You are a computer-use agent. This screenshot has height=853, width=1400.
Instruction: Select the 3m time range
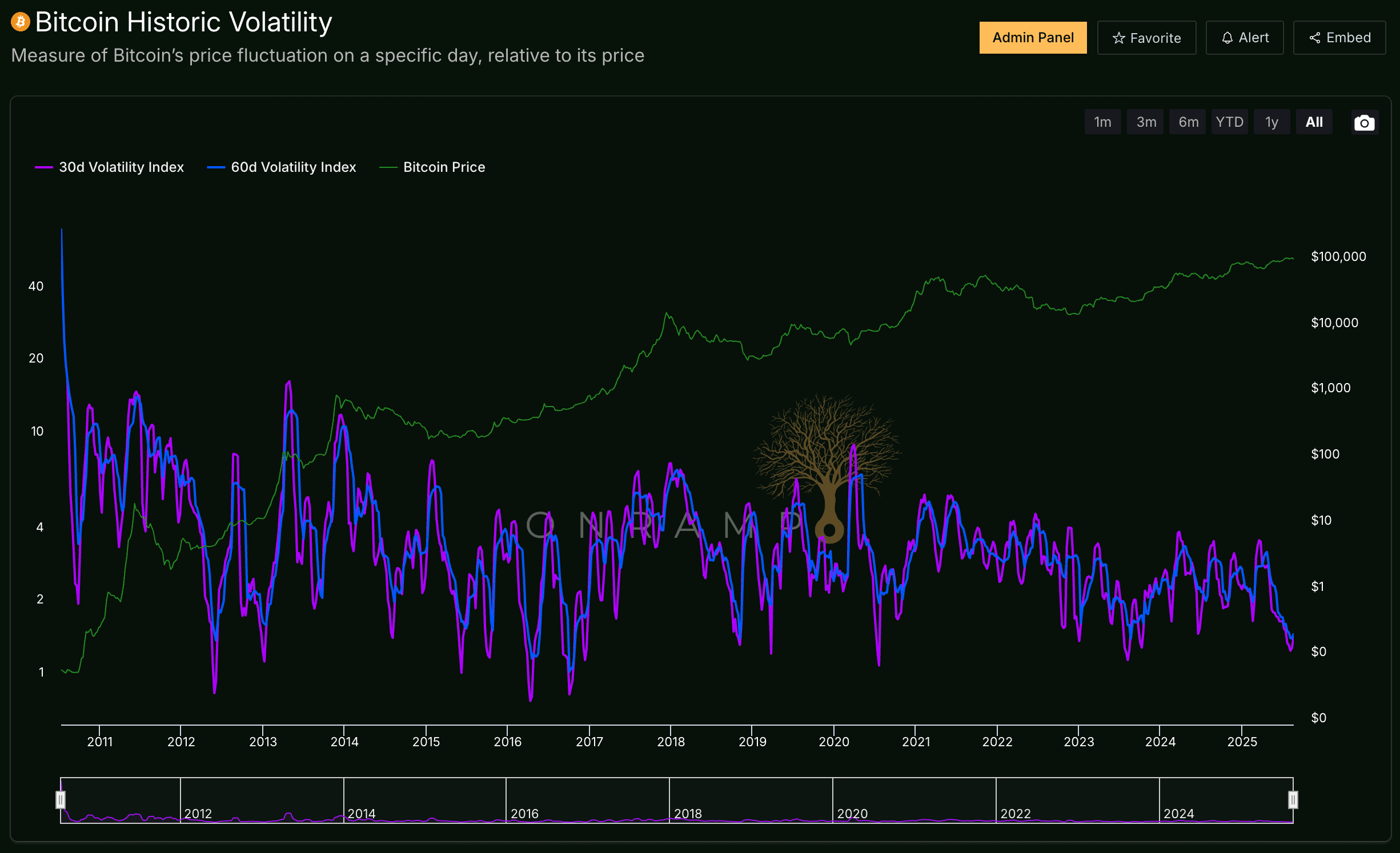(x=1146, y=122)
